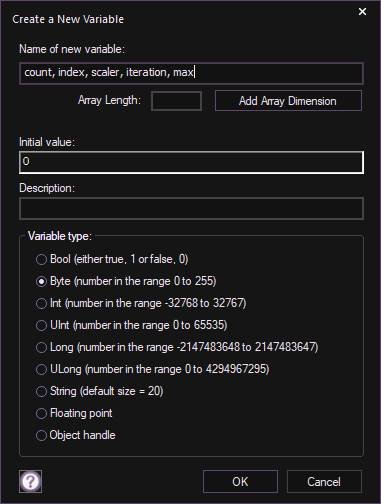The height and width of the screenshot is (504, 381).
Task: Click the 'Name of new variable:' label
Action: pos(72,49)
